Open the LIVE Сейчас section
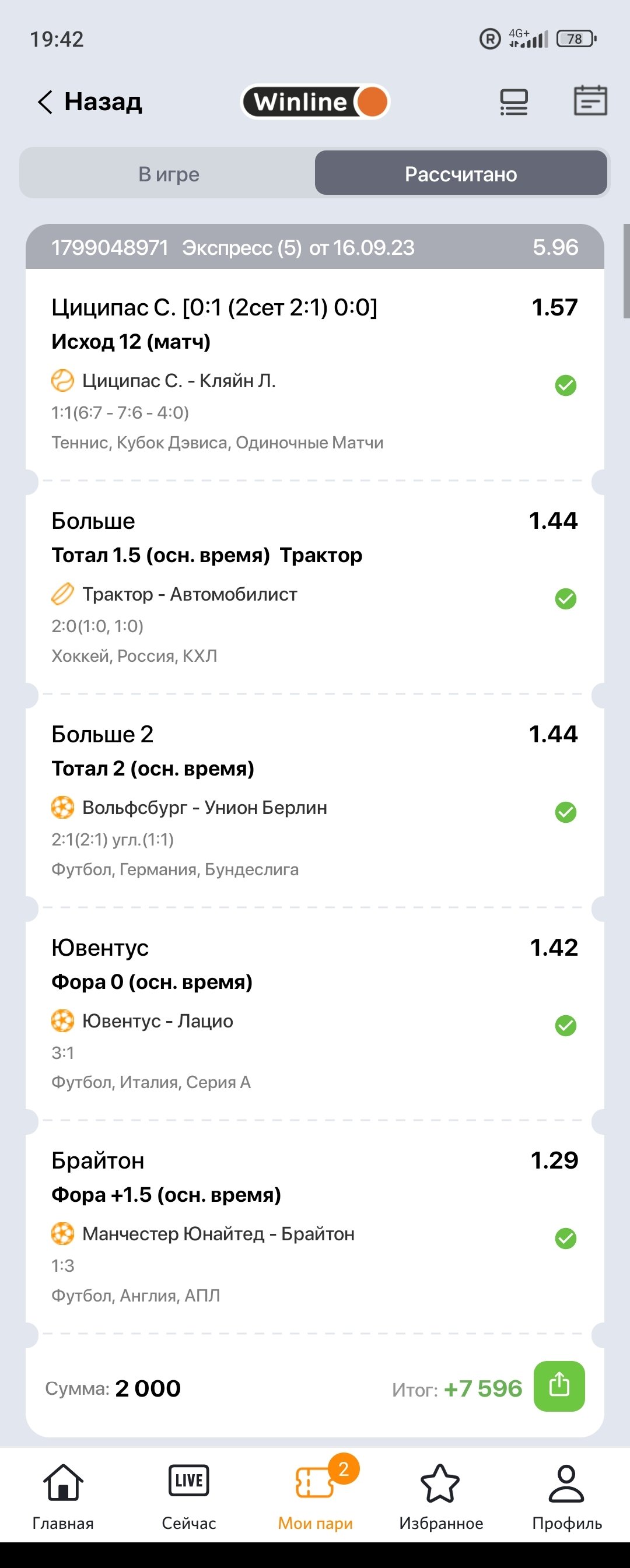Image resolution: width=630 pixels, height=1568 pixels. tap(188, 1496)
